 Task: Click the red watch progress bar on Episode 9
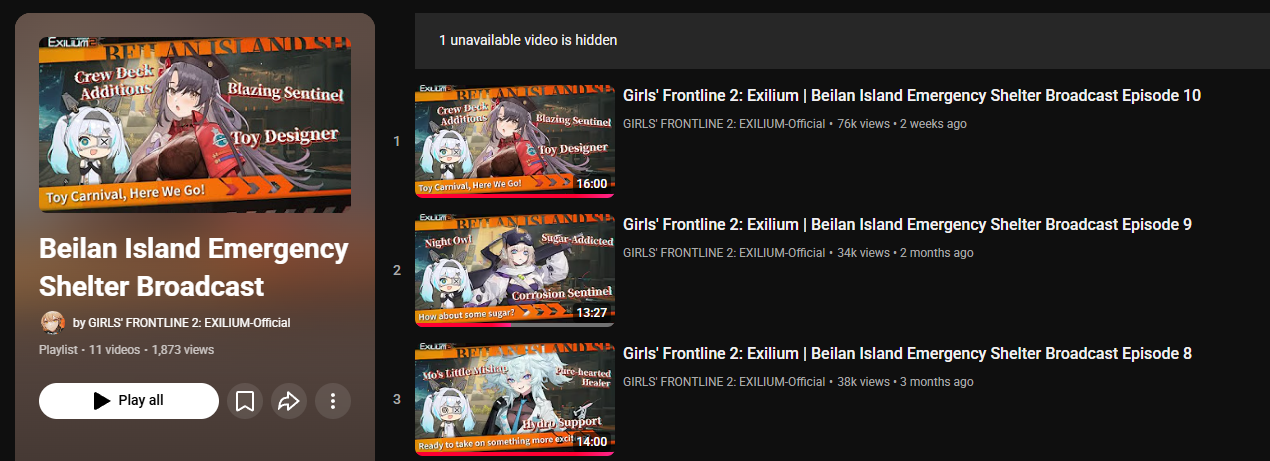coord(464,325)
